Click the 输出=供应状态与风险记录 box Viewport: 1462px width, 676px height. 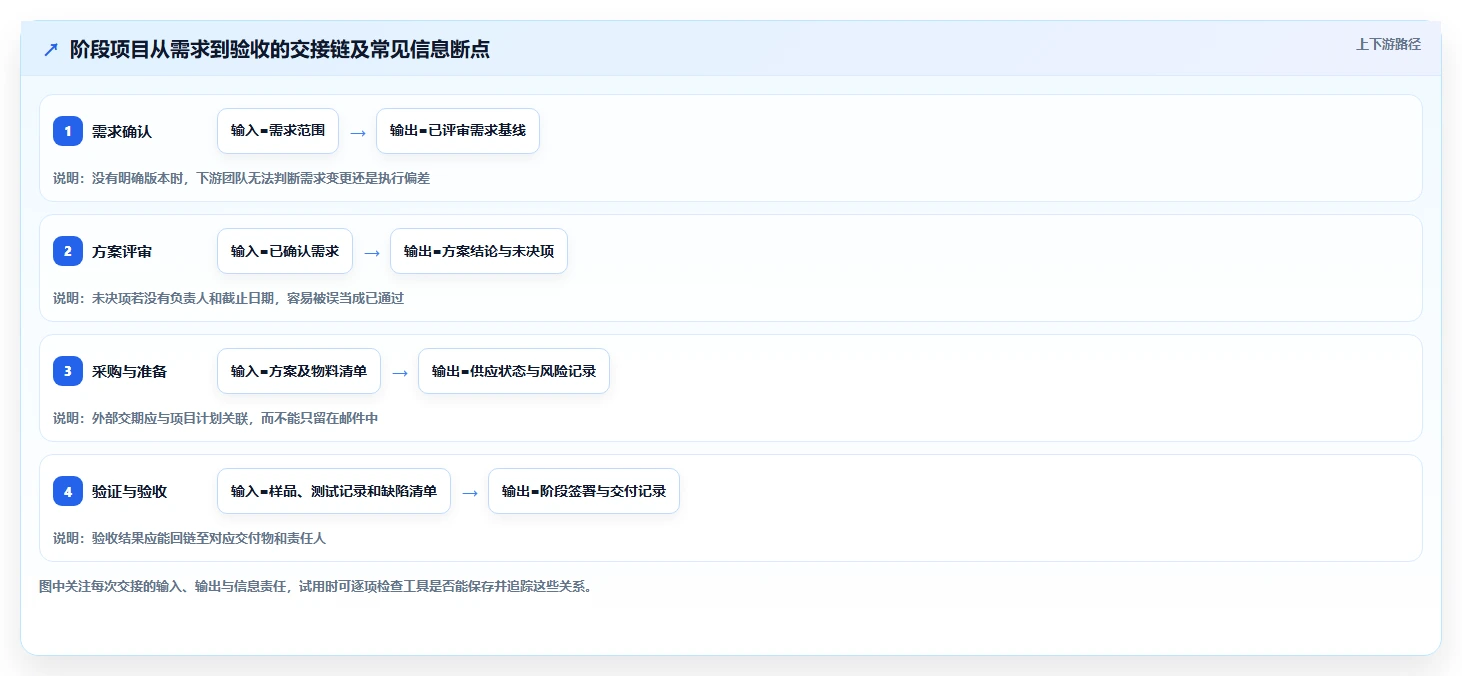tap(514, 371)
